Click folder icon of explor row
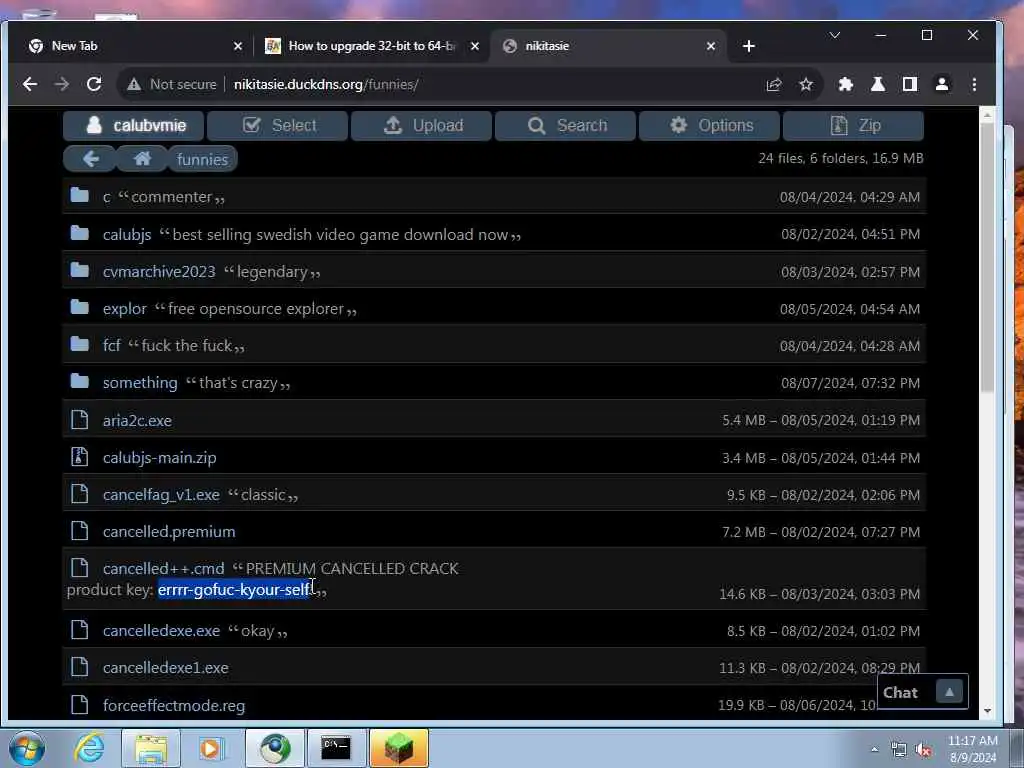The height and width of the screenshot is (768, 1024). coord(80,307)
